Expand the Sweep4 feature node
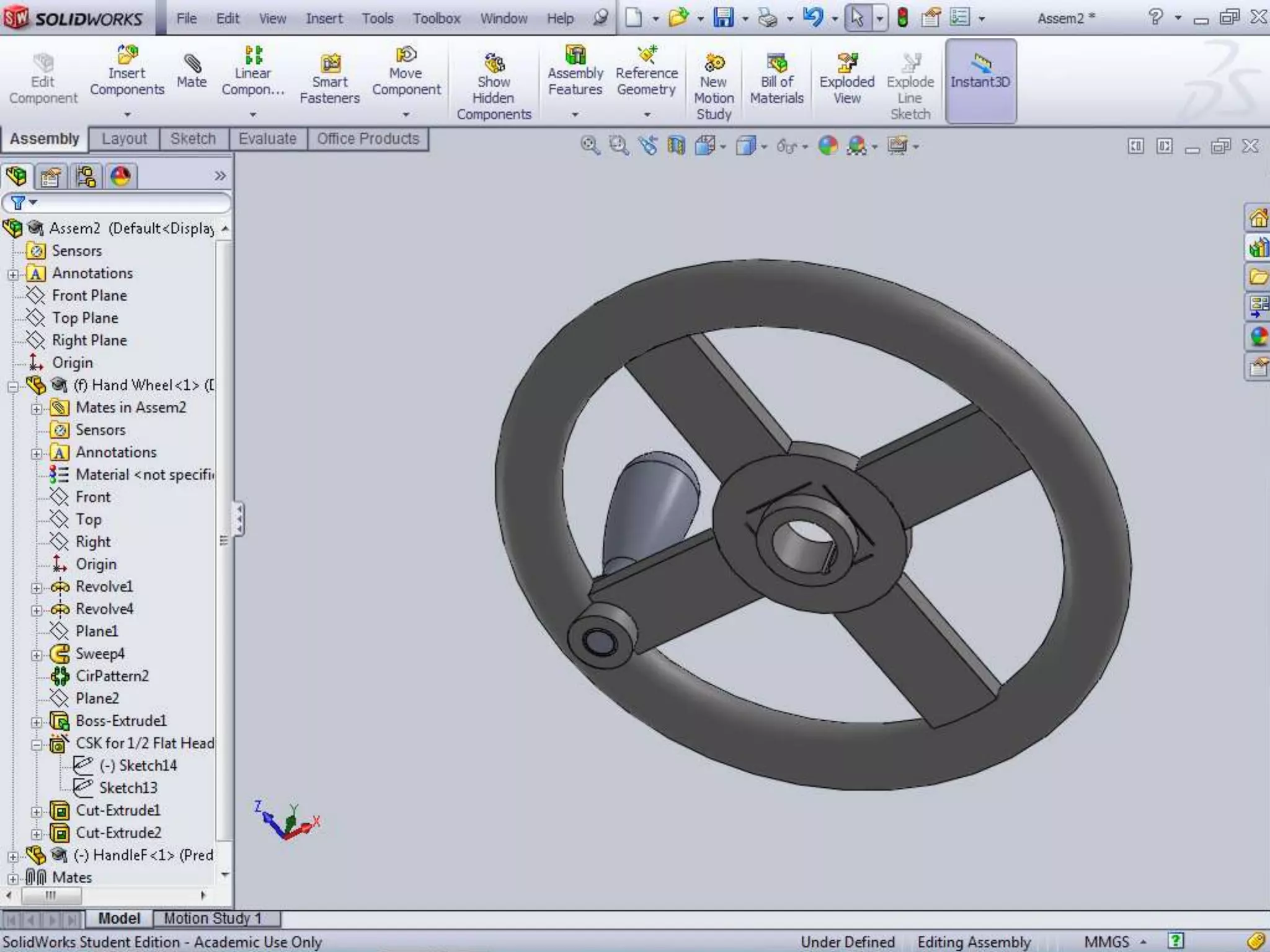 click(x=37, y=655)
